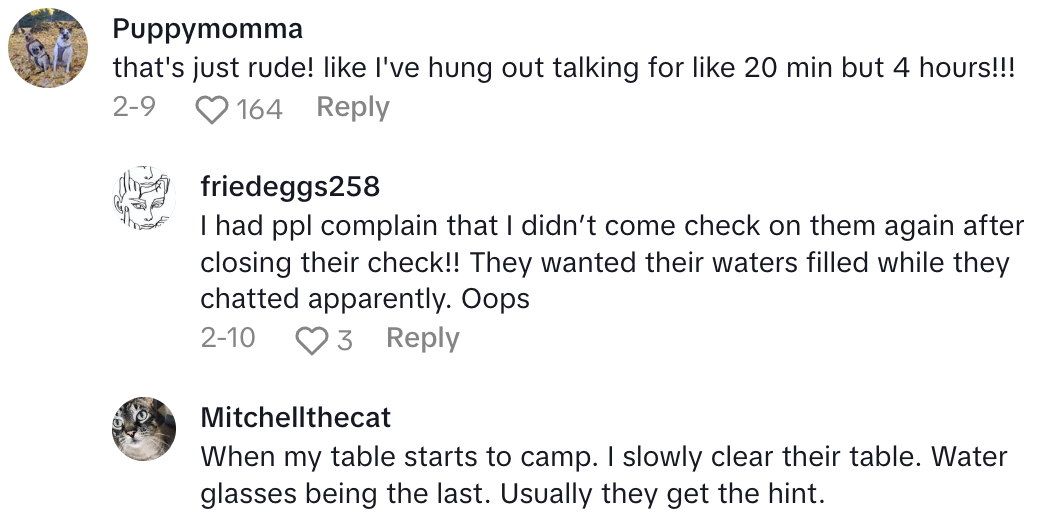
Task: Like friedeggs258's reply with the heart icon
Action: tap(311, 340)
